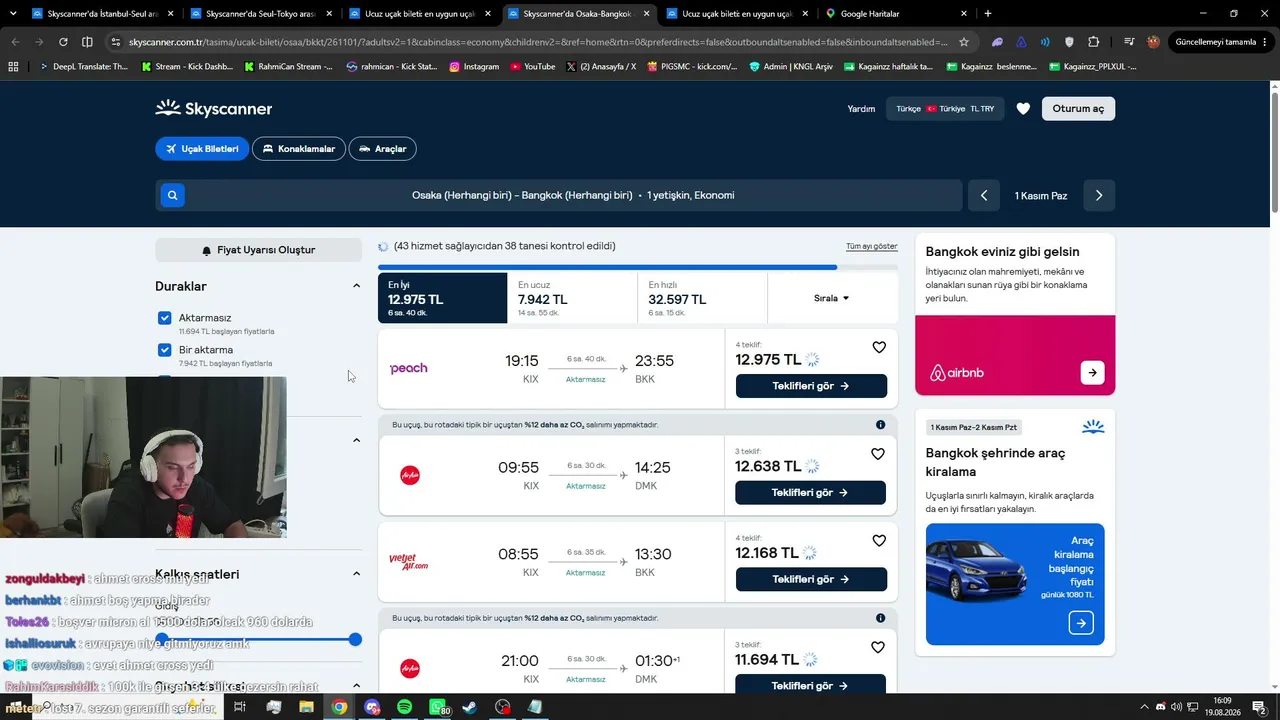The height and width of the screenshot is (720, 1280).
Task: Select the En iyi sort tab
Action: [442, 298]
